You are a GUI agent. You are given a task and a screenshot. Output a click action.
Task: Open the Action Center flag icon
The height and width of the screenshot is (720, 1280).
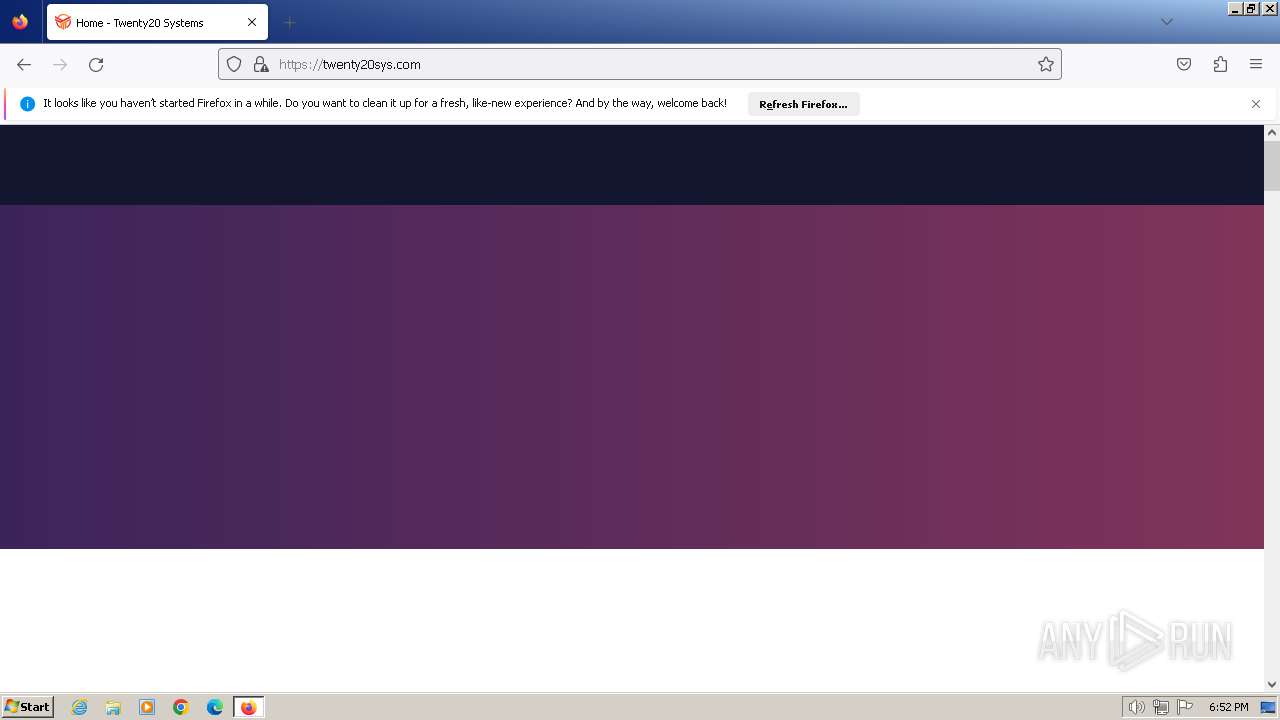tap(1185, 707)
